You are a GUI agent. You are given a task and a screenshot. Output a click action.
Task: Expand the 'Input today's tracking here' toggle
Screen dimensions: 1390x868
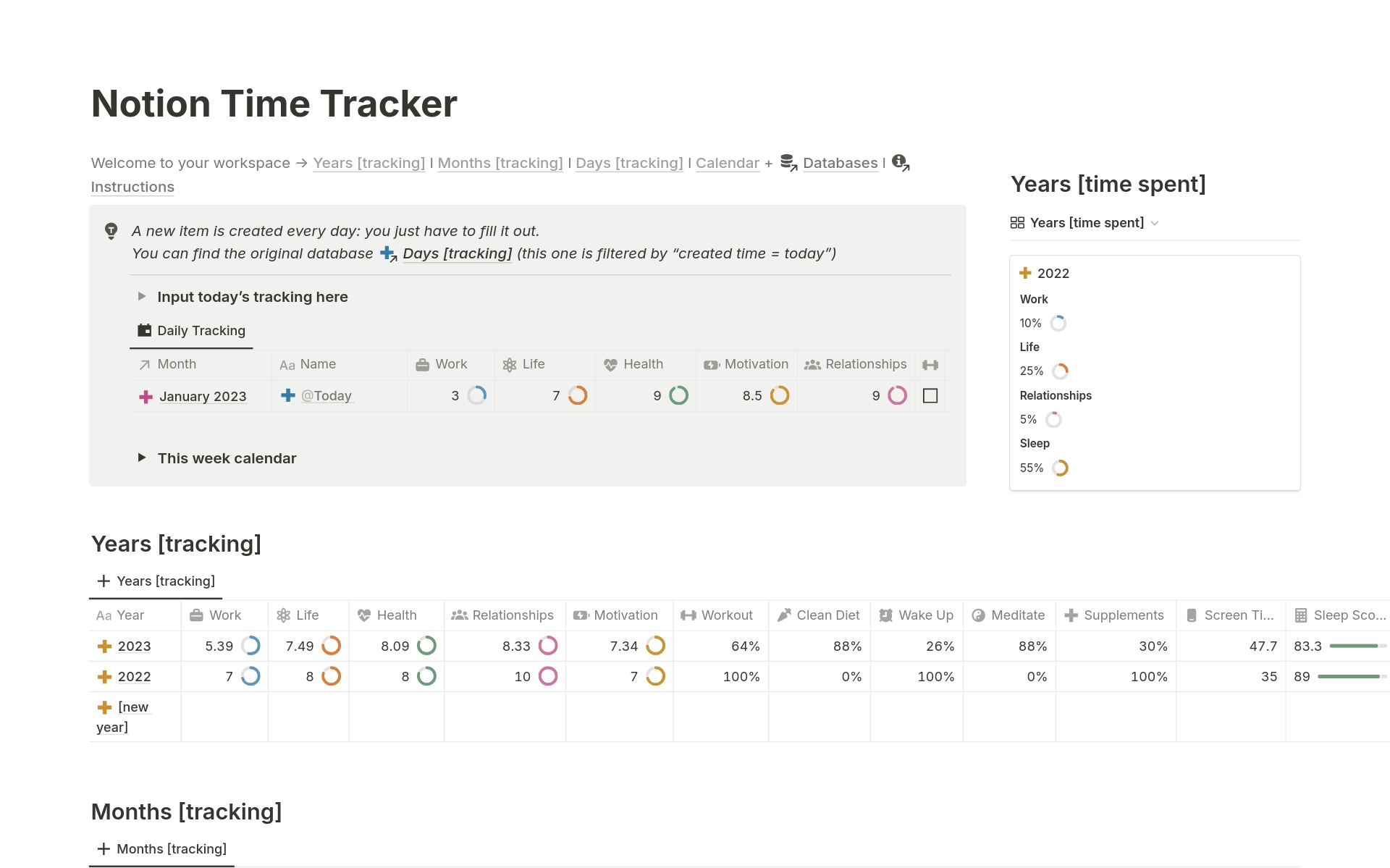point(142,297)
